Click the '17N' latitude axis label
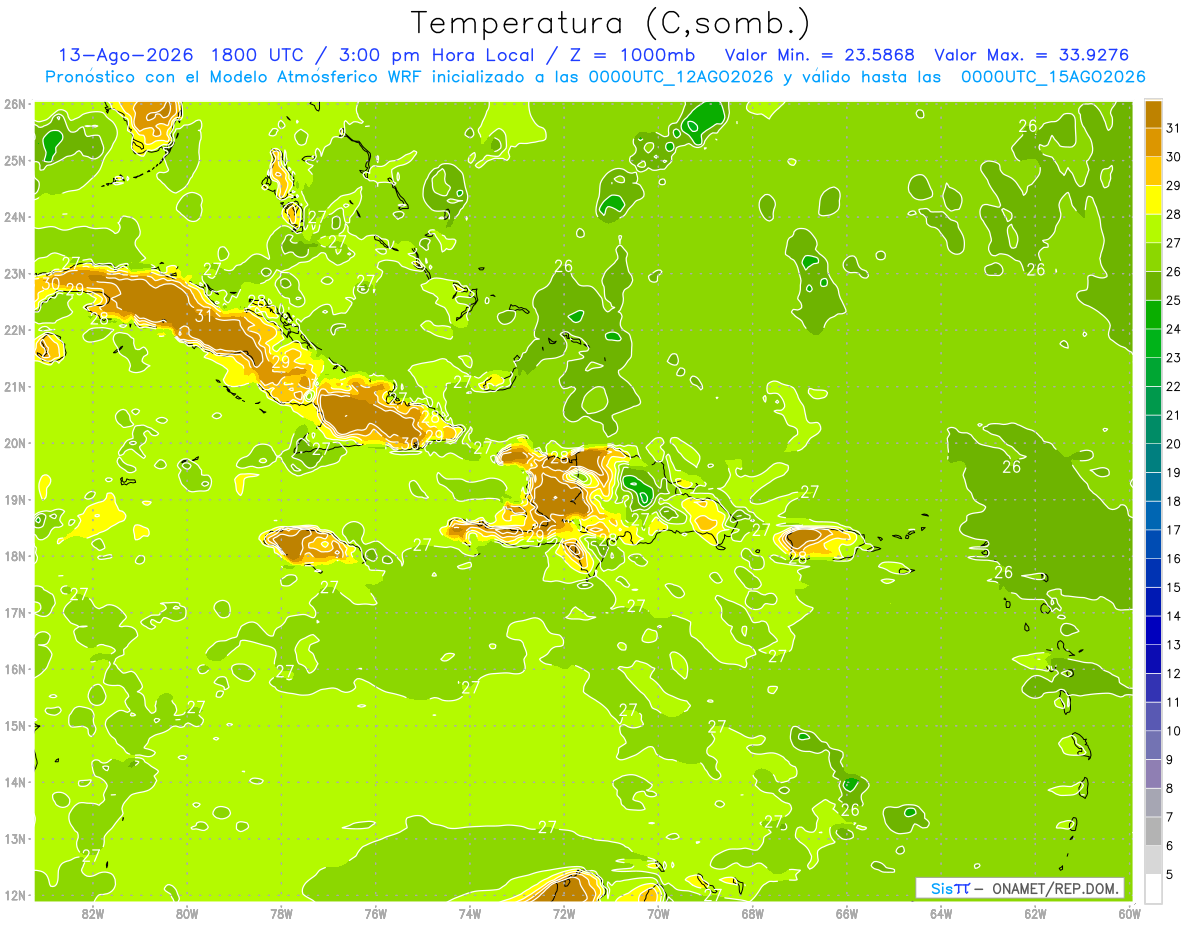The width and height of the screenshot is (1200, 927). point(14,613)
